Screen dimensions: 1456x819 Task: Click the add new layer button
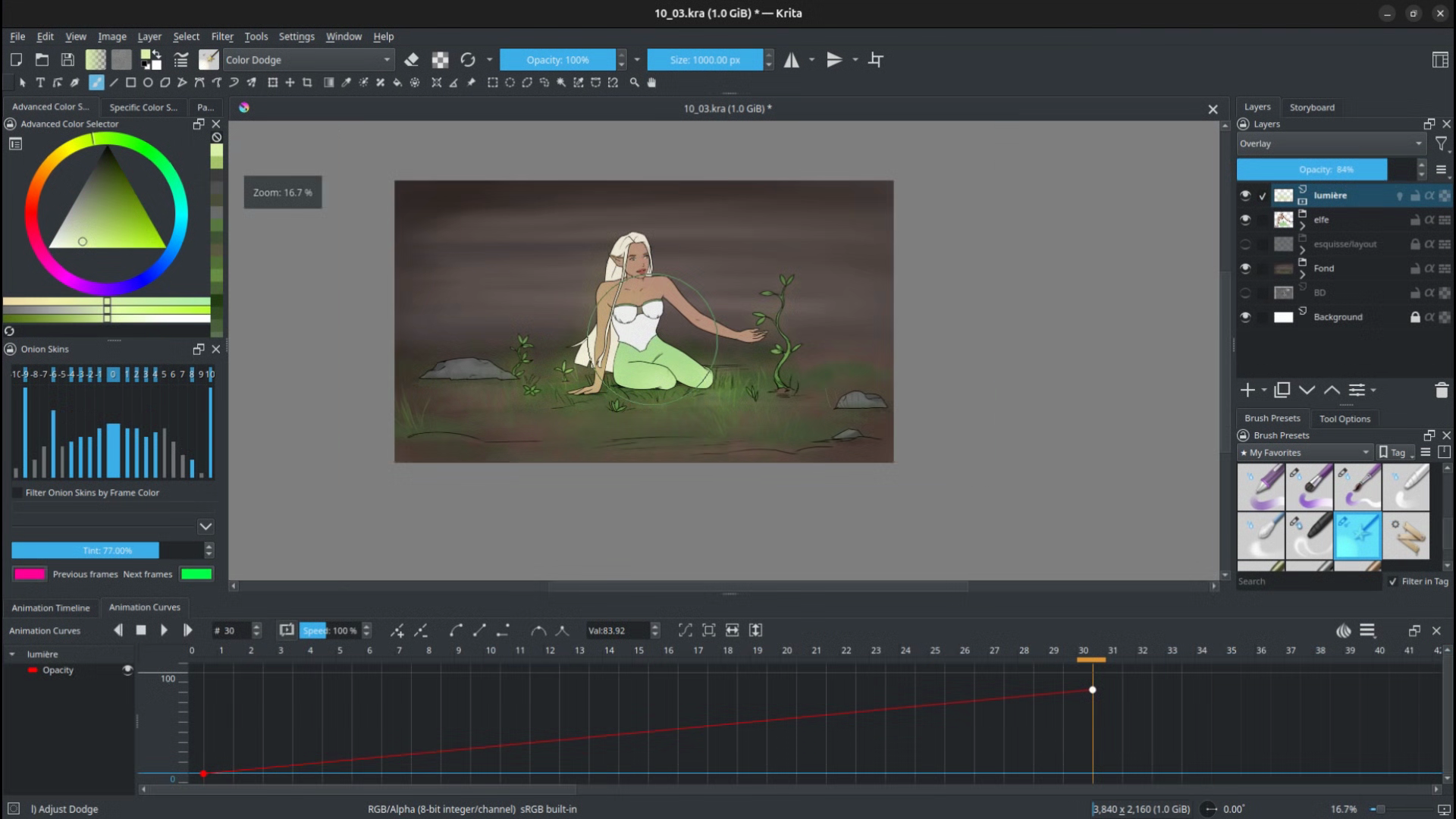click(1247, 390)
